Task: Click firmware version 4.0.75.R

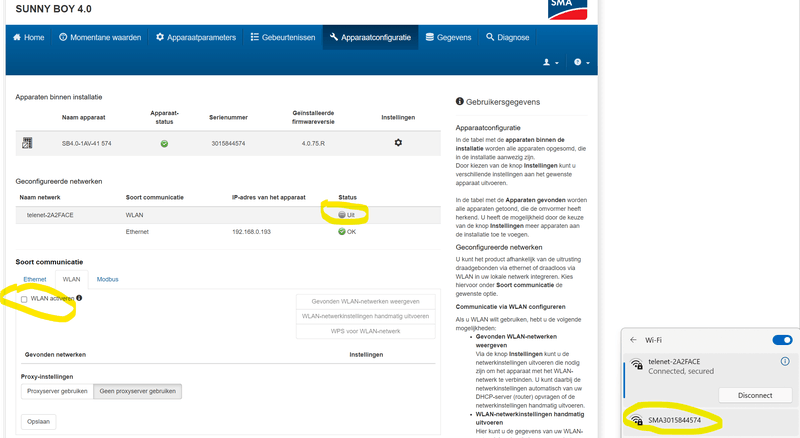Action: pos(313,143)
